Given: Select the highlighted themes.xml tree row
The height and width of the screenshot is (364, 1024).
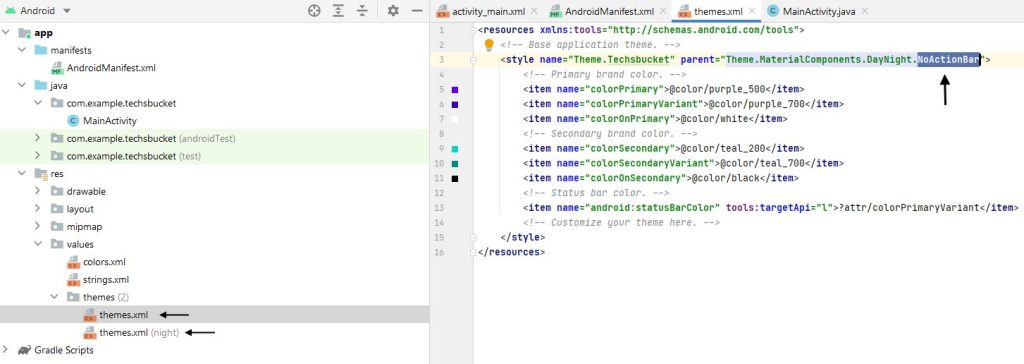Looking at the screenshot, I should pos(214,315).
